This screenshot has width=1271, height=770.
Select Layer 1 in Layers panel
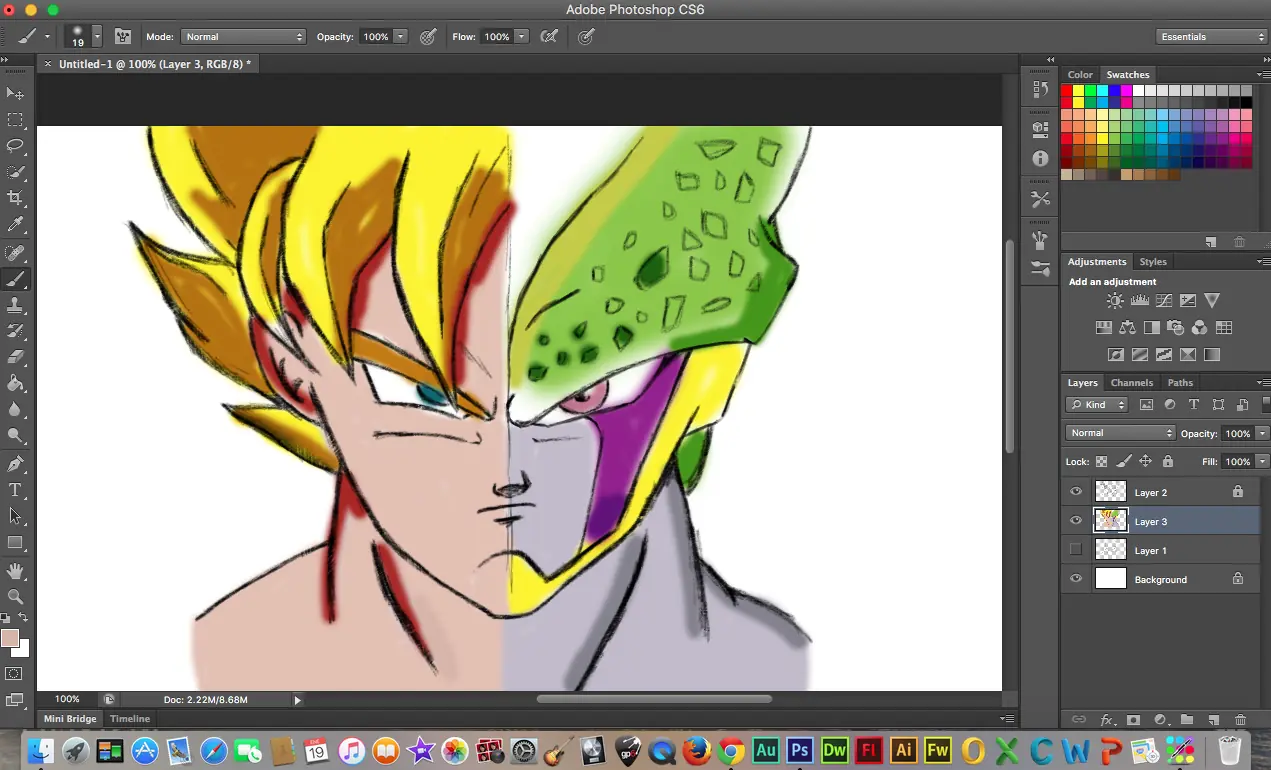coord(1160,550)
